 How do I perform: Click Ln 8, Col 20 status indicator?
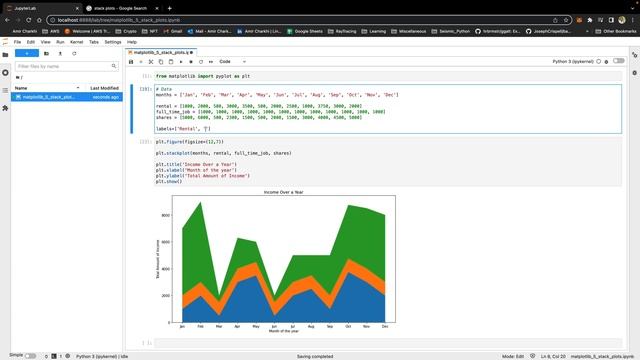pos(553,356)
